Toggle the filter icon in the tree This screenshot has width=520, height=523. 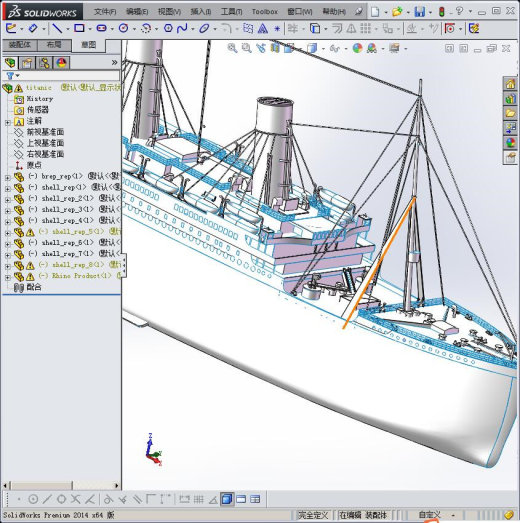point(10,76)
